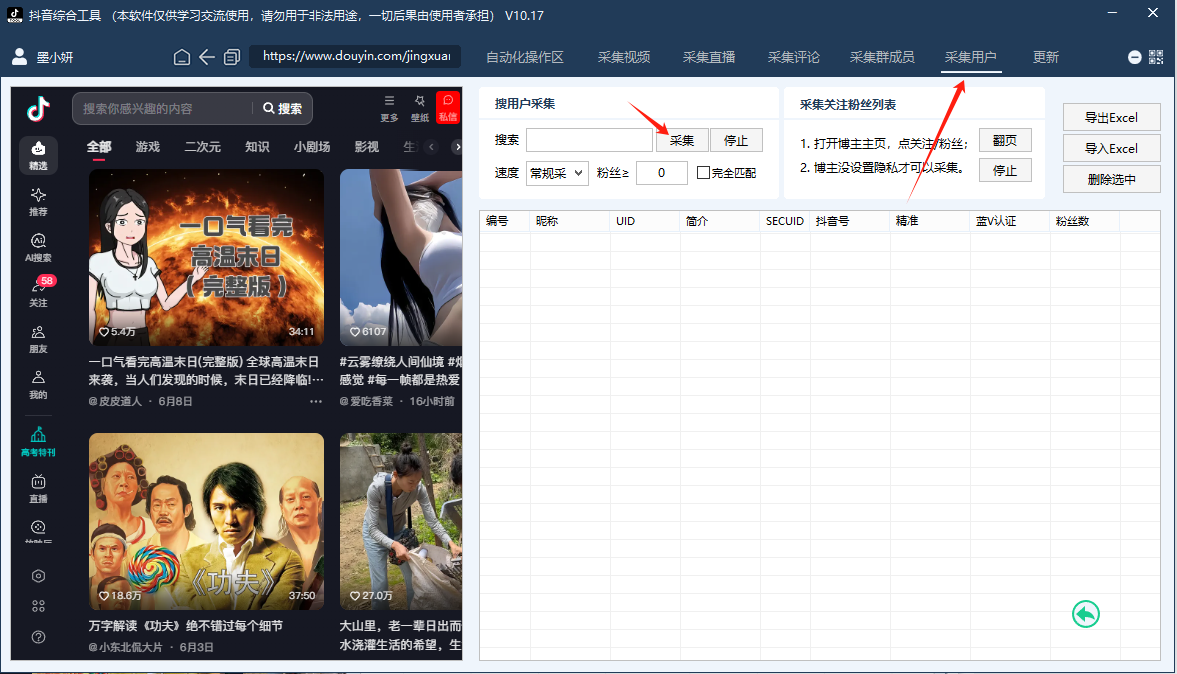Open the 高考特刊 special section

(x=38, y=442)
